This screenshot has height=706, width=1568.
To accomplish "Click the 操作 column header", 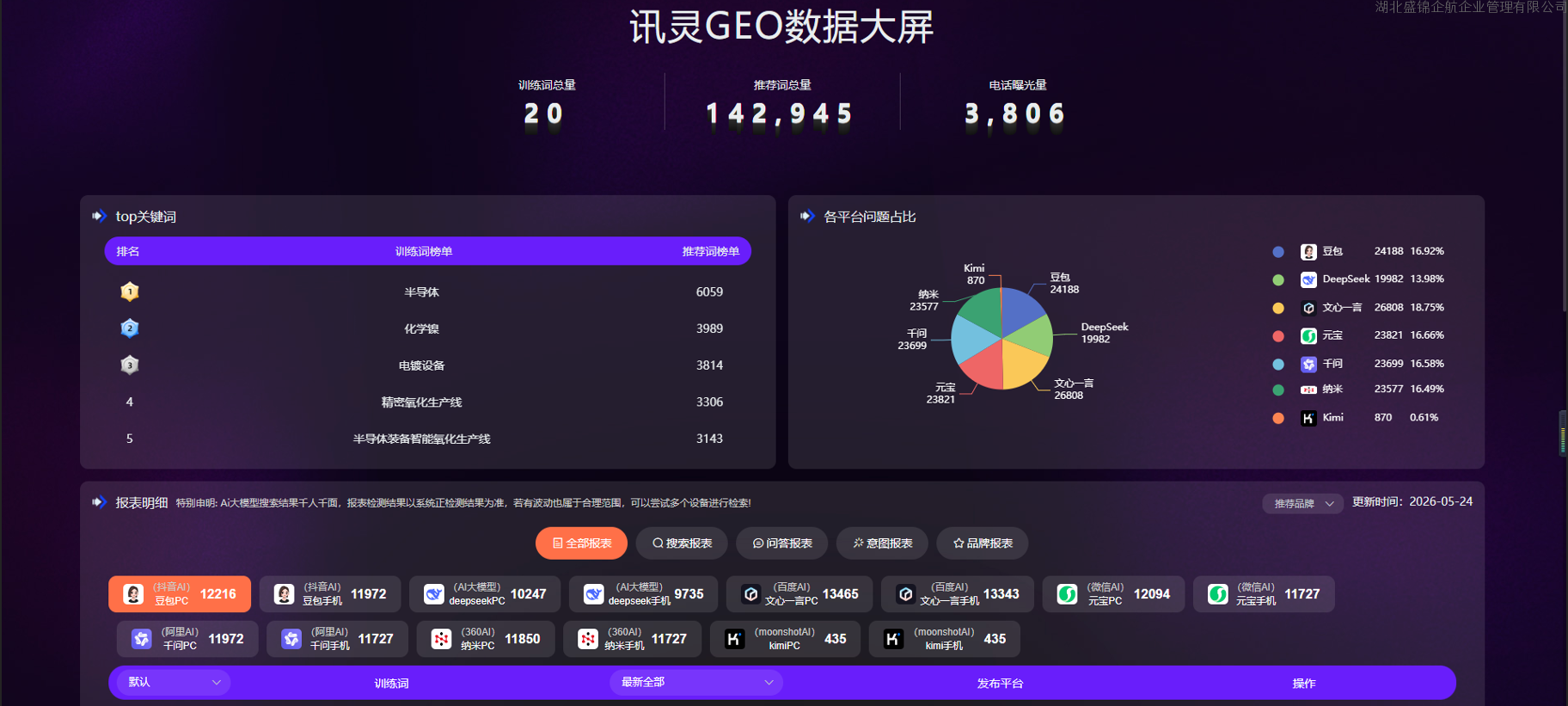I will [1304, 684].
